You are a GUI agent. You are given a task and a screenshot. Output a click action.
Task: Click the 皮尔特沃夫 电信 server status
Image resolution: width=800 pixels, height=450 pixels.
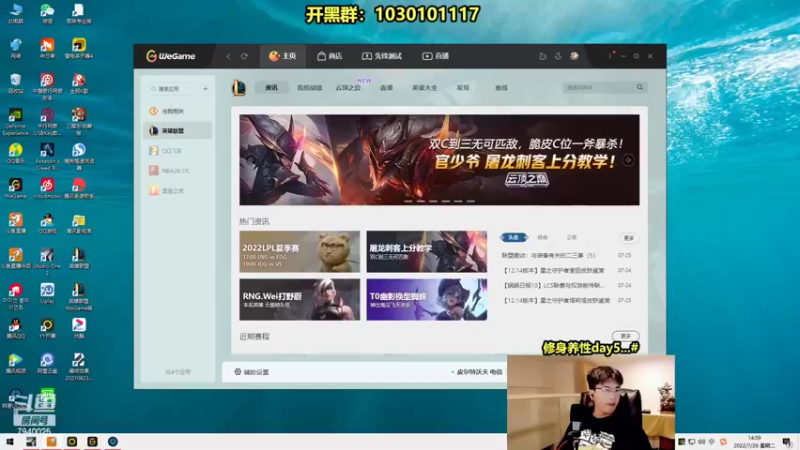pyautogui.click(x=477, y=372)
